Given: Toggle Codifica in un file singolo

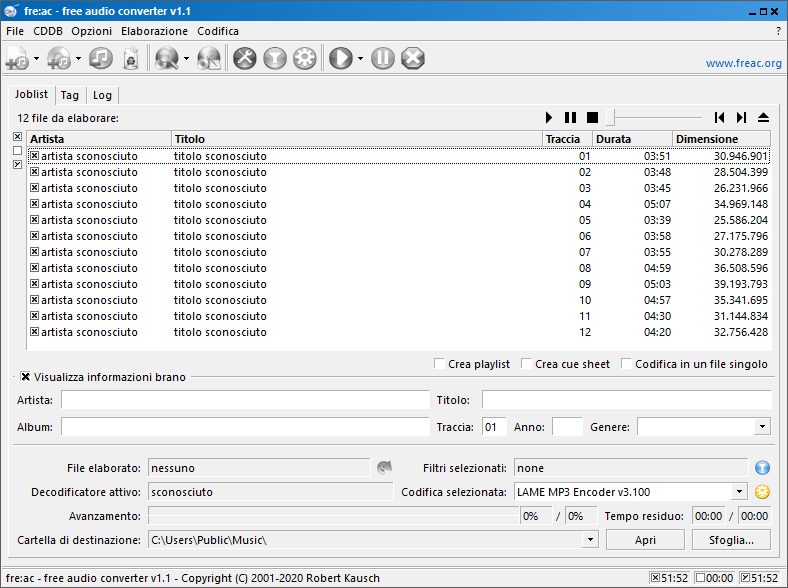Looking at the screenshot, I should [x=627, y=364].
